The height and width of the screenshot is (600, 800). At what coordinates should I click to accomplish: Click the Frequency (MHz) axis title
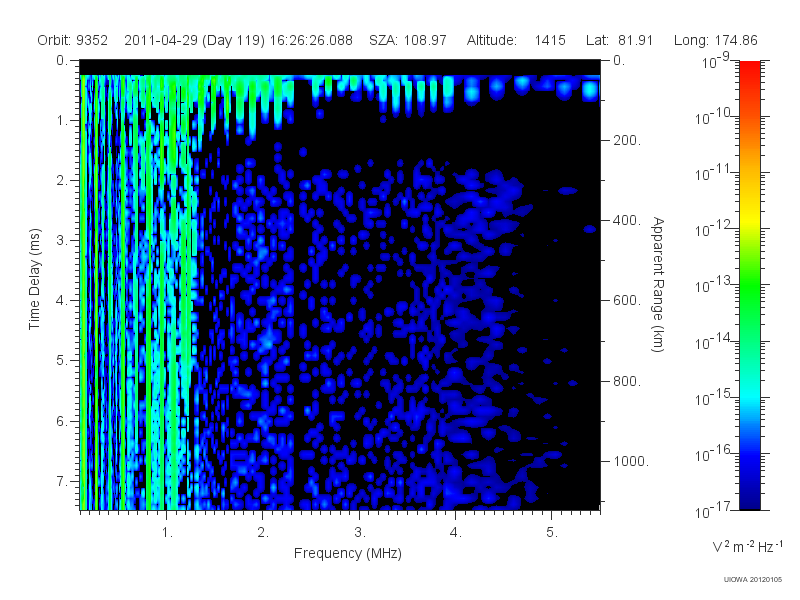pyautogui.click(x=347, y=554)
